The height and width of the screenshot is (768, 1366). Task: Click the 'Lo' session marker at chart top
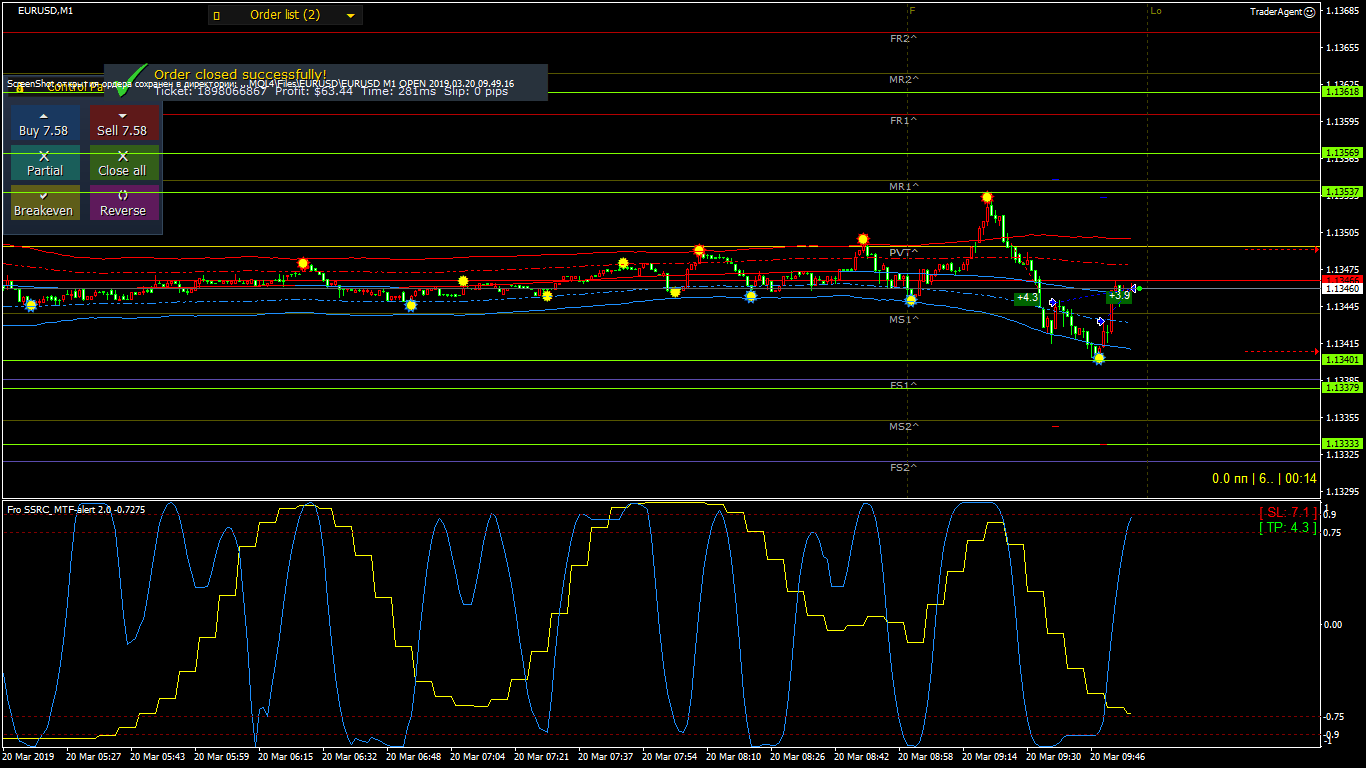pos(1156,11)
